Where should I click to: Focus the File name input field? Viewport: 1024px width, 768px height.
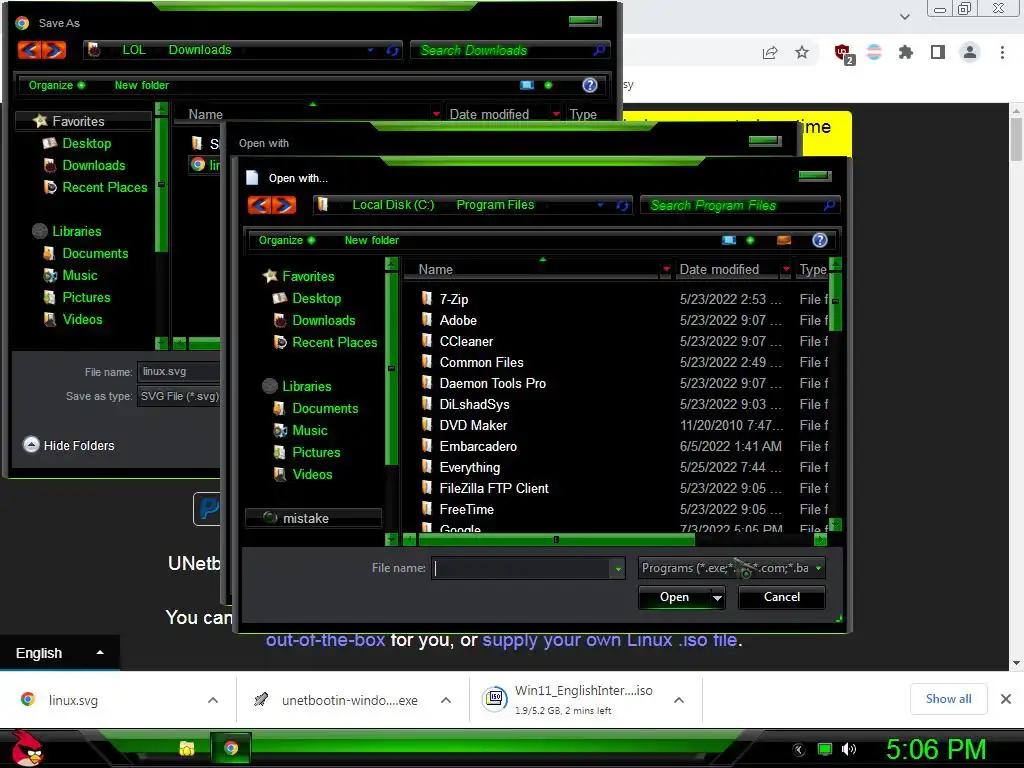click(x=520, y=568)
